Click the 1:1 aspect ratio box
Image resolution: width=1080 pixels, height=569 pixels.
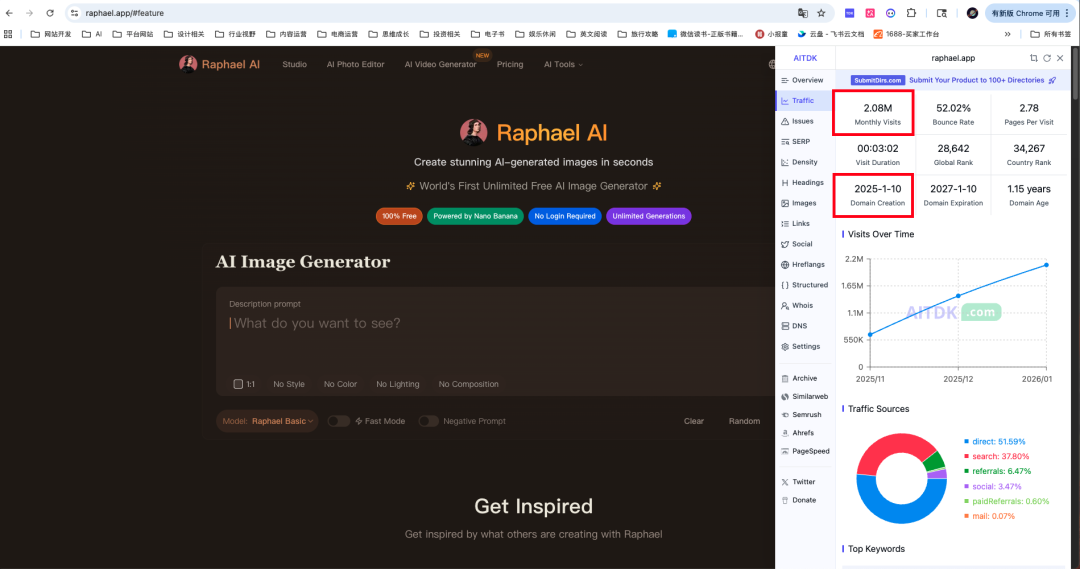click(244, 384)
